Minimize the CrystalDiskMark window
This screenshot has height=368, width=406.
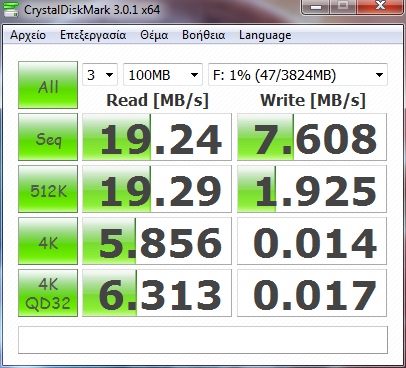click(x=315, y=7)
